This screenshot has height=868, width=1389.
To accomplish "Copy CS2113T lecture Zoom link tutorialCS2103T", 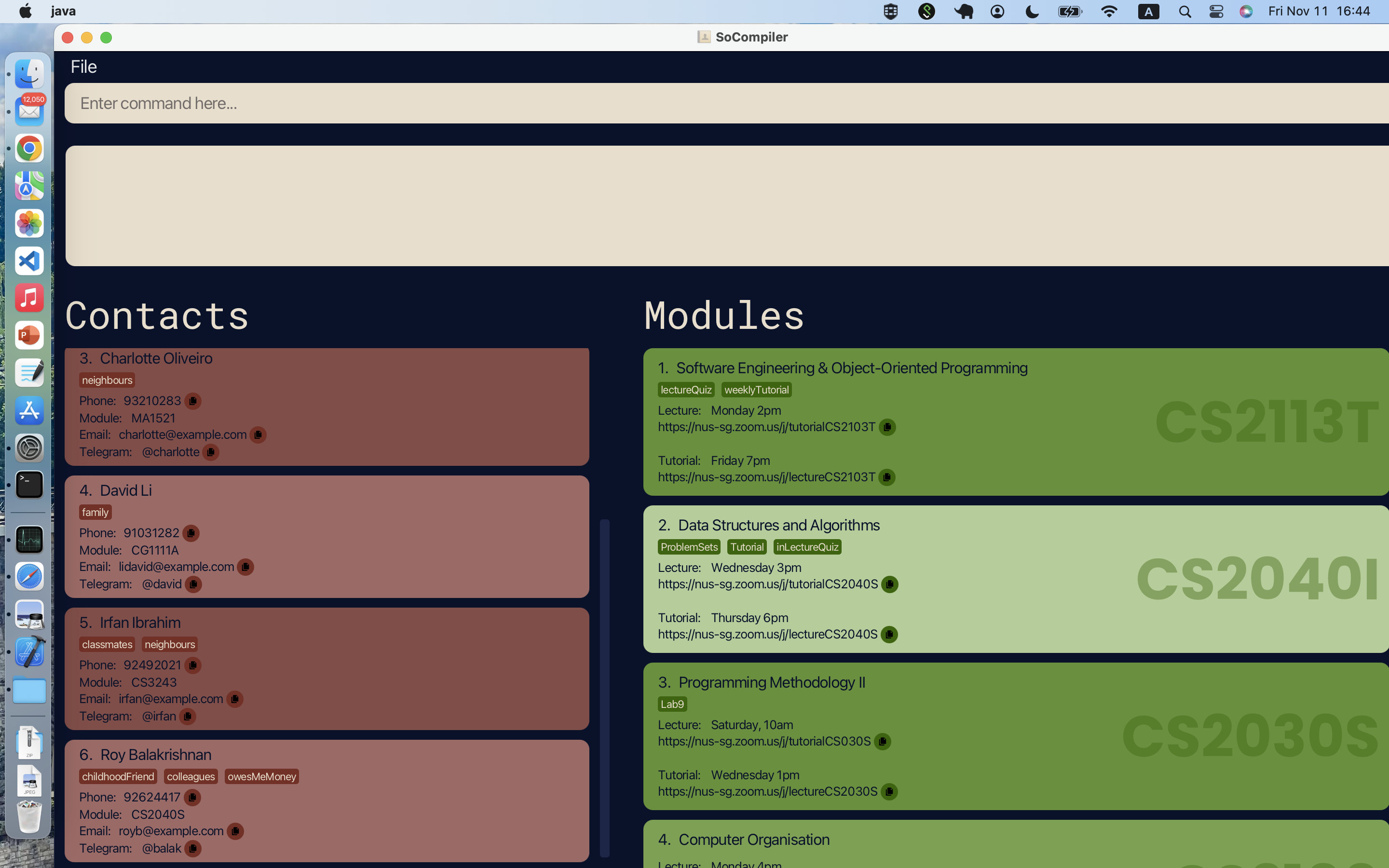I will [x=887, y=427].
